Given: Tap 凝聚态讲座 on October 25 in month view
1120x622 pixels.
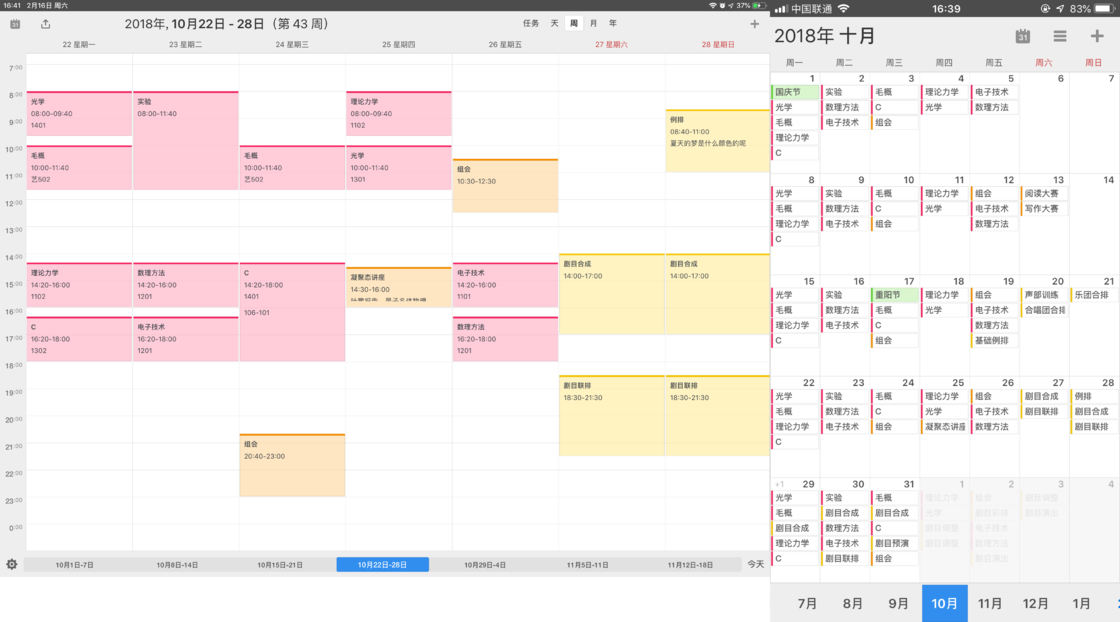Looking at the screenshot, I should tap(944, 427).
